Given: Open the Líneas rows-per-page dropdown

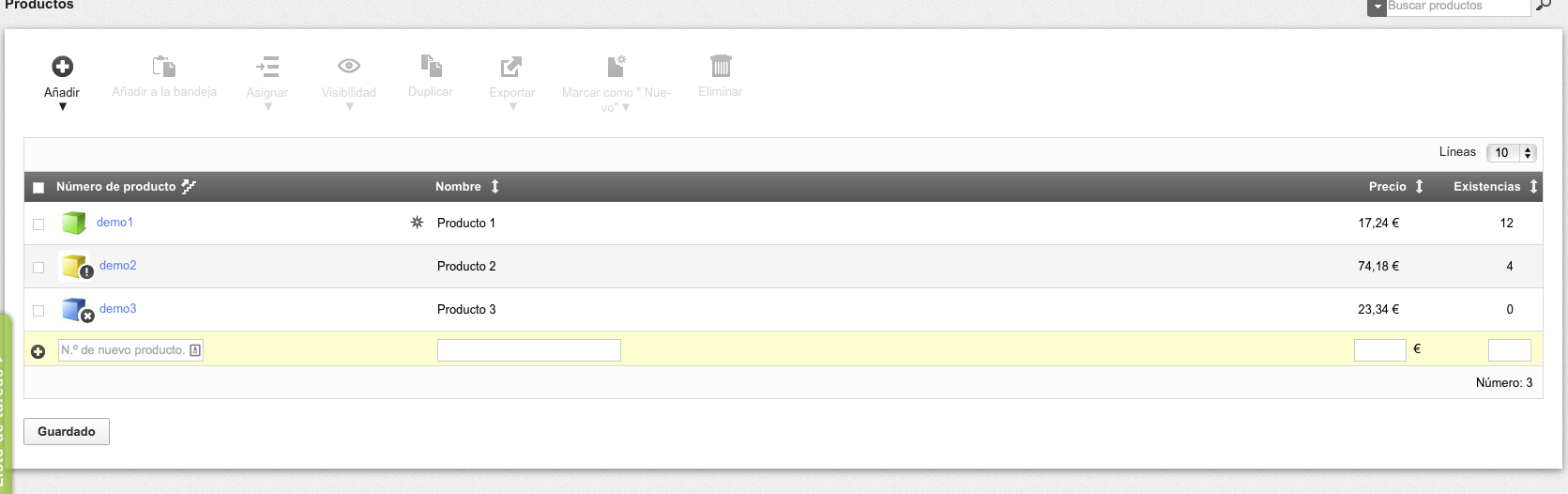Looking at the screenshot, I should [x=1511, y=152].
